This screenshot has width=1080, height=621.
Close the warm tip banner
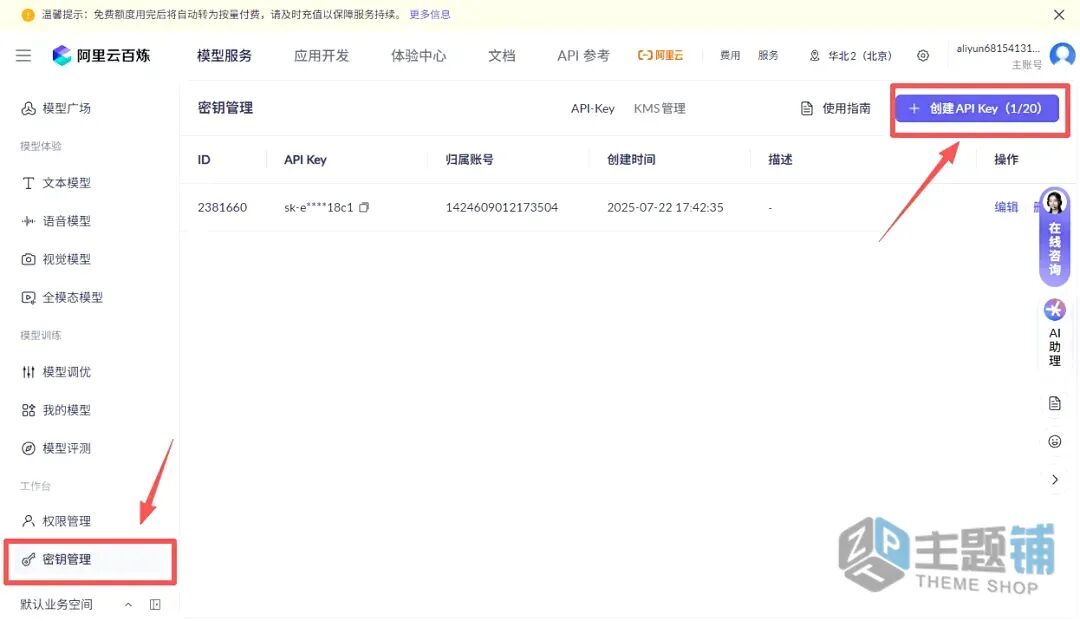click(1059, 14)
